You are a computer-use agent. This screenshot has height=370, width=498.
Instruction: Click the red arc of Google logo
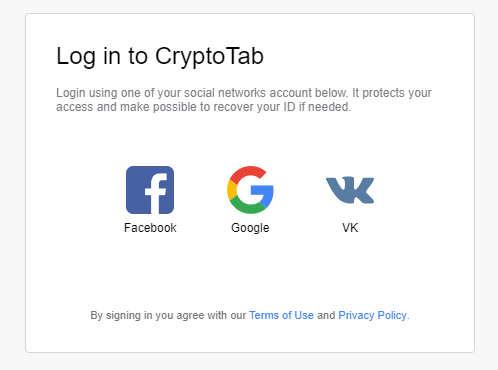(x=248, y=172)
